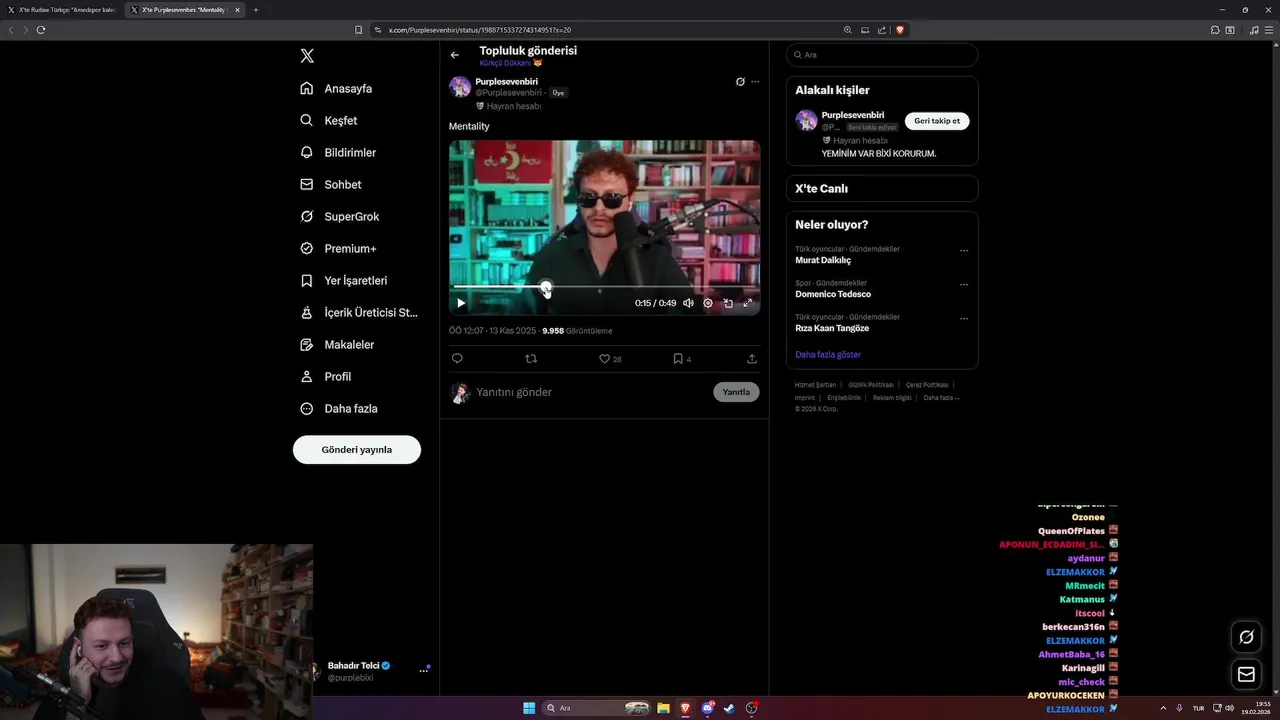Screen dimensions: 1280x720
Task: Open more options for Rıza Kaan Tangöze trend
Action: point(964,319)
